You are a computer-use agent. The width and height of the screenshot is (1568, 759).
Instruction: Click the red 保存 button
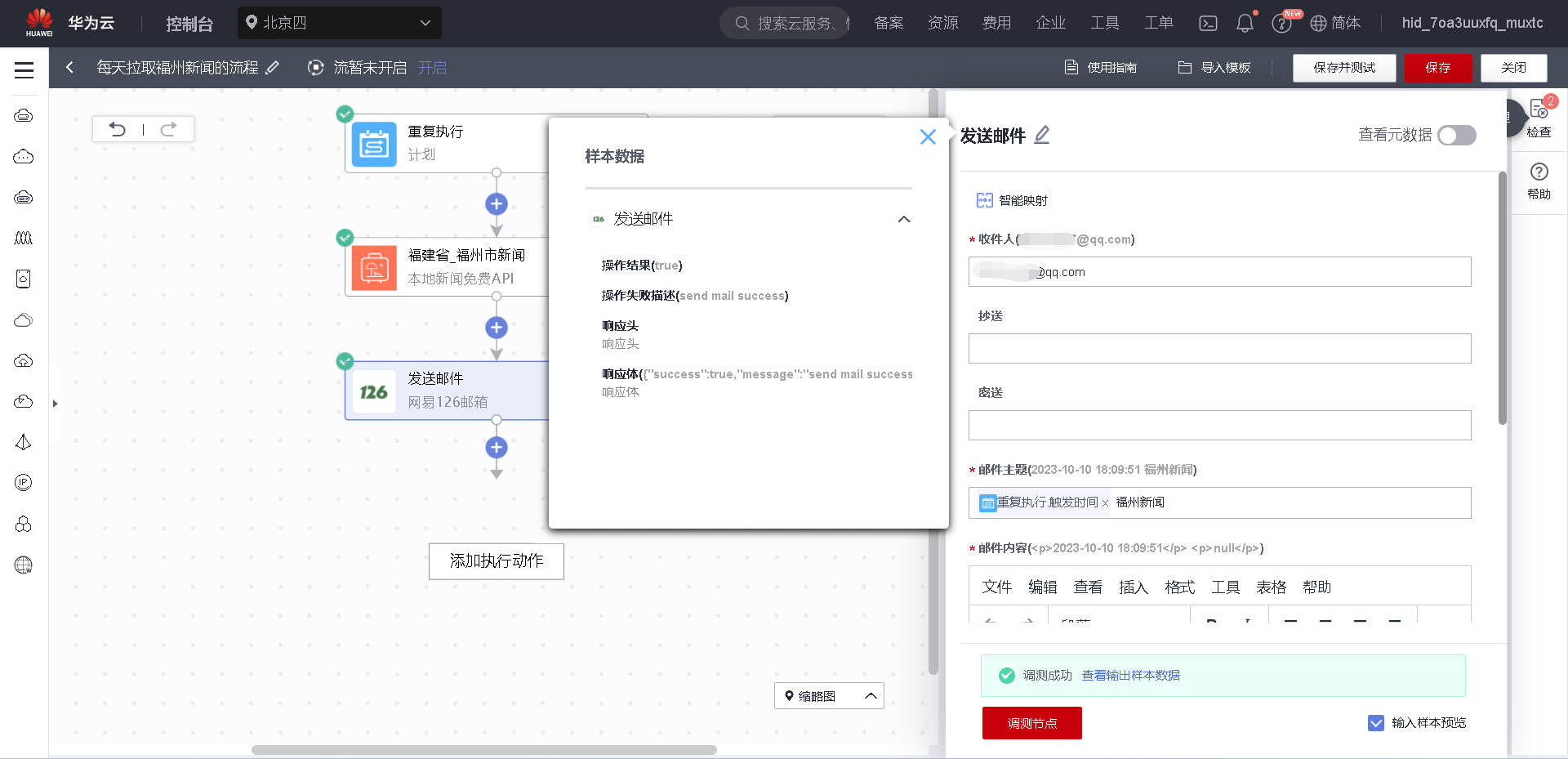[x=1438, y=68]
